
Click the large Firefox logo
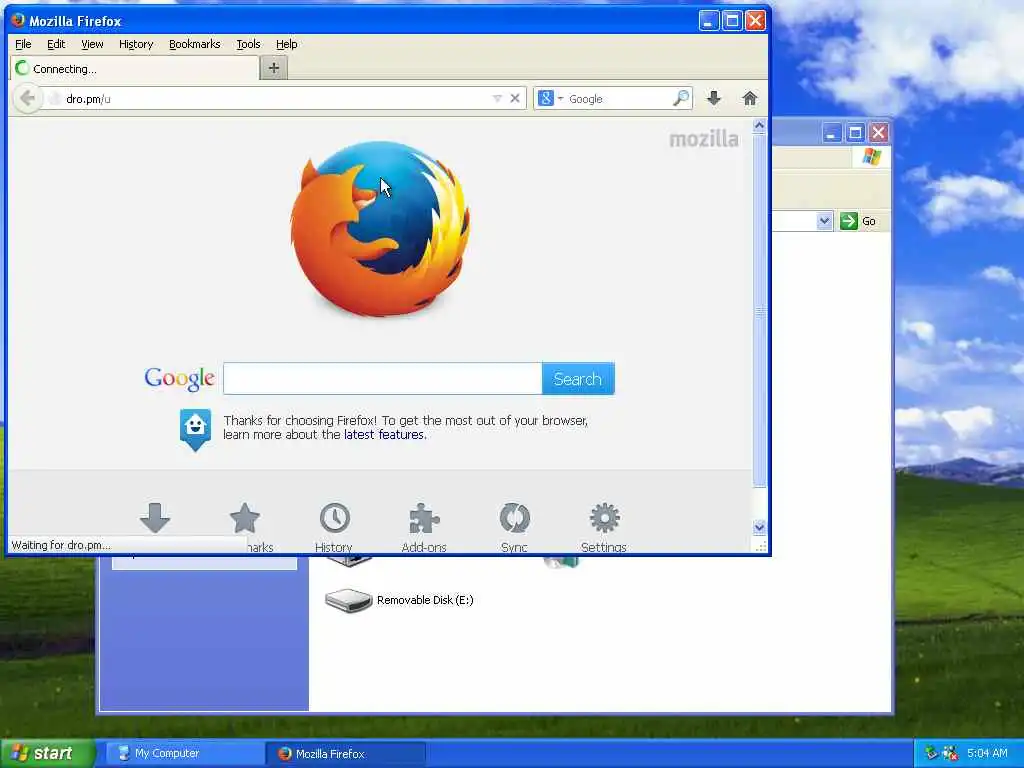[x=379, y=229]
